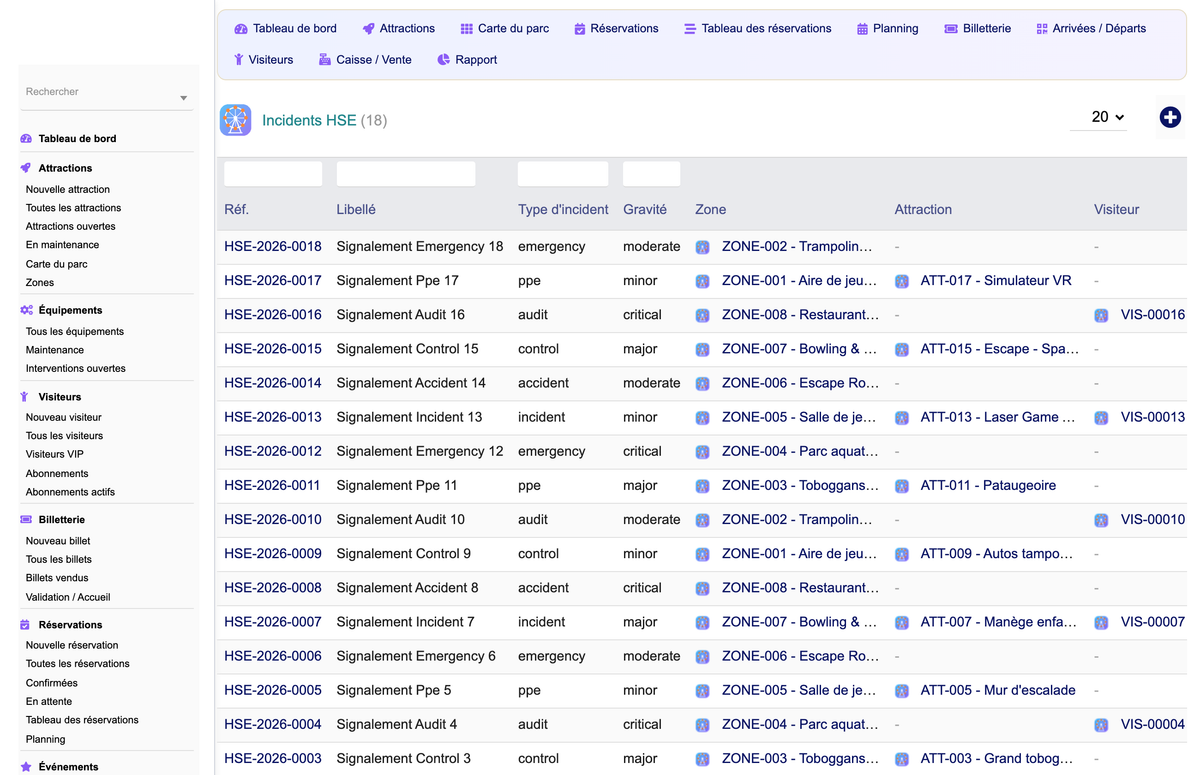Open incident HSE-2026-0018 reference link

click(x=273, y=247)
